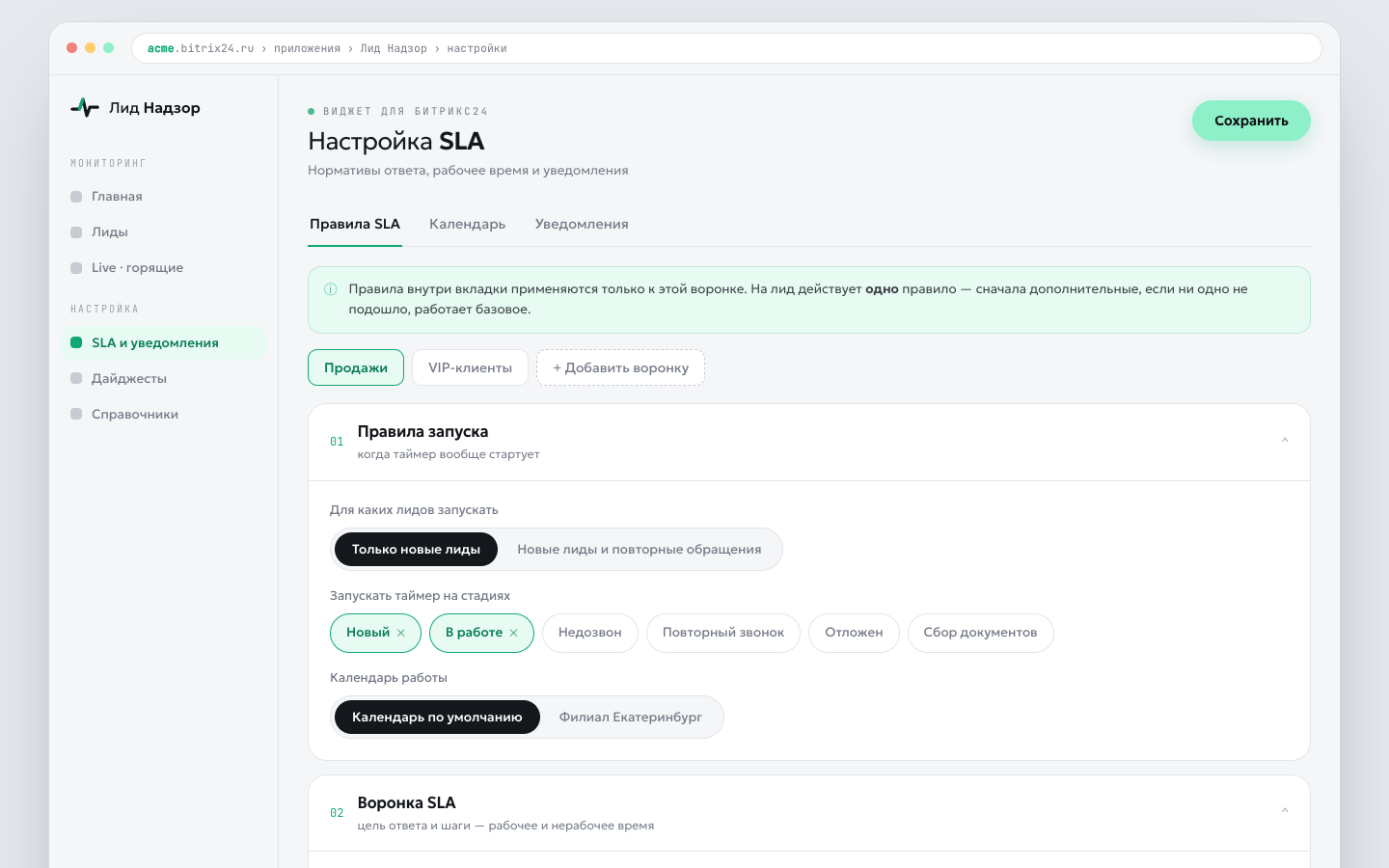Click the Воронка SLA section title
This screenshot has height=868, width=1389.
click(x=406, y=803)
